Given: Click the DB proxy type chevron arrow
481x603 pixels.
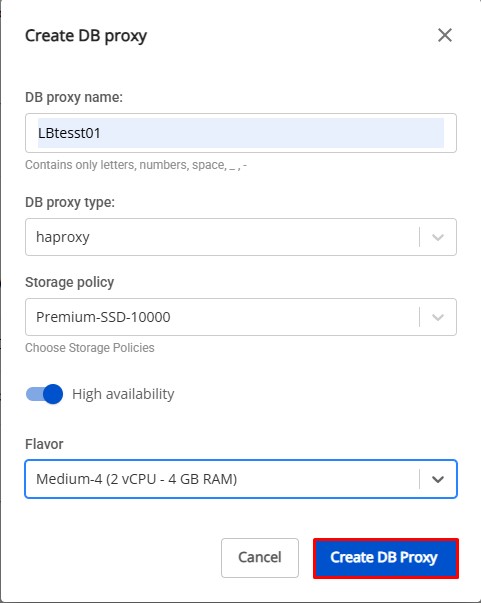Looking at the screenshot, I should coord(438,237).
